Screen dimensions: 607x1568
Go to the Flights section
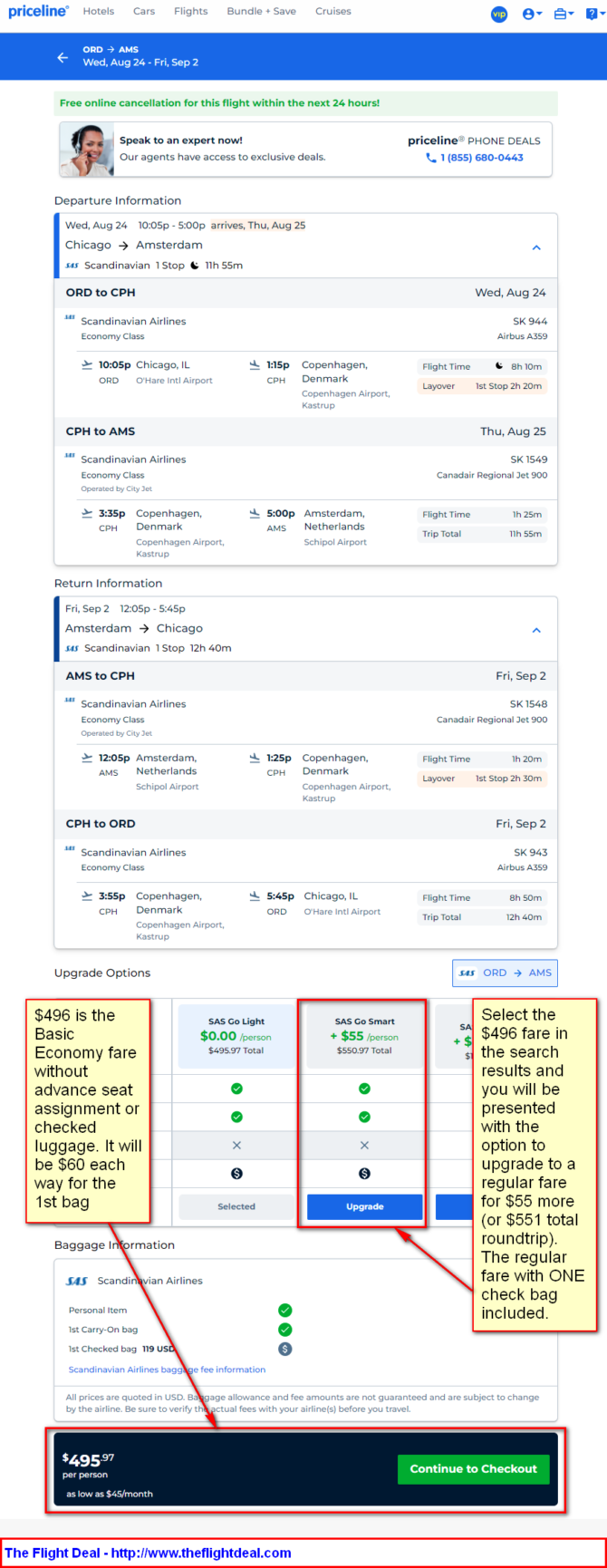coord(190,12)
